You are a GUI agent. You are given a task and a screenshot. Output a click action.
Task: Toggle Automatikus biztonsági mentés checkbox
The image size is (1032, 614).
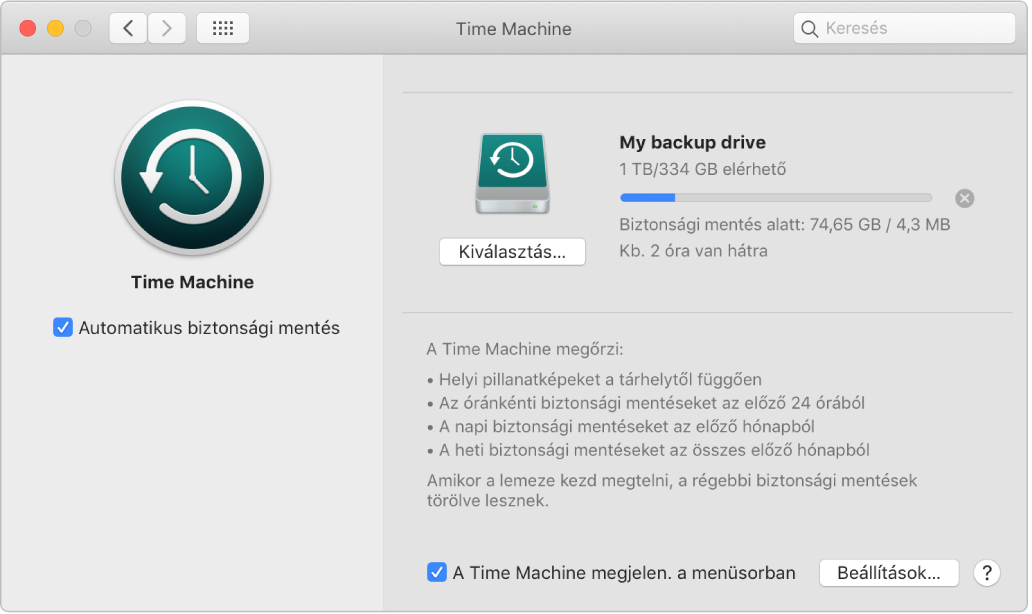[64, 327]
